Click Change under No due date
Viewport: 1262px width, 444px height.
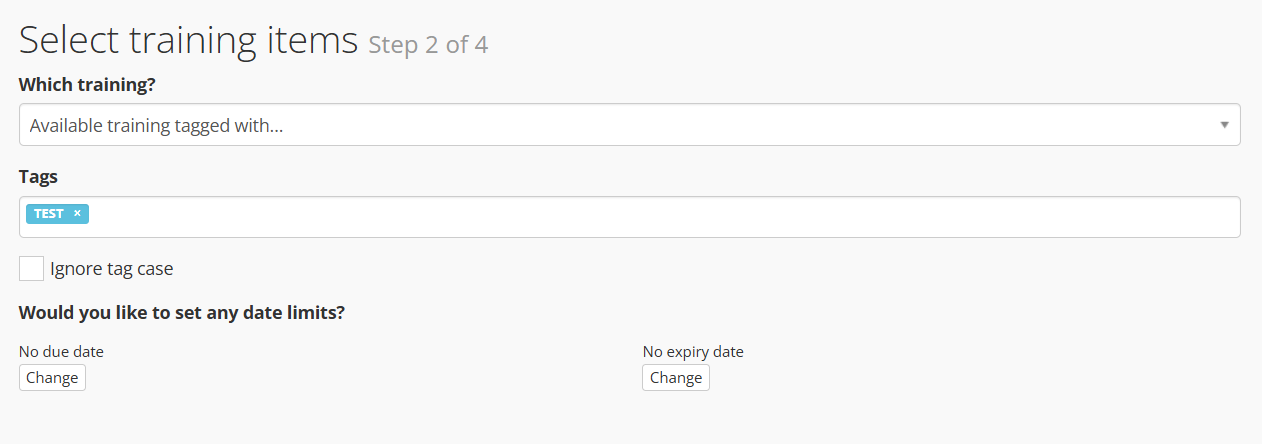[52, 377]
